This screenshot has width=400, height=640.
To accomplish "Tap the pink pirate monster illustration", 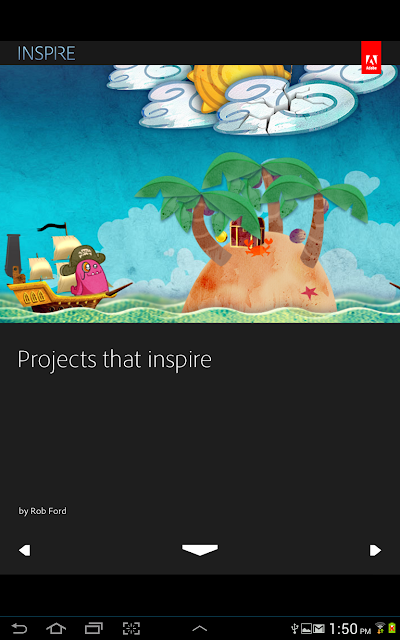I will point(86,269).
